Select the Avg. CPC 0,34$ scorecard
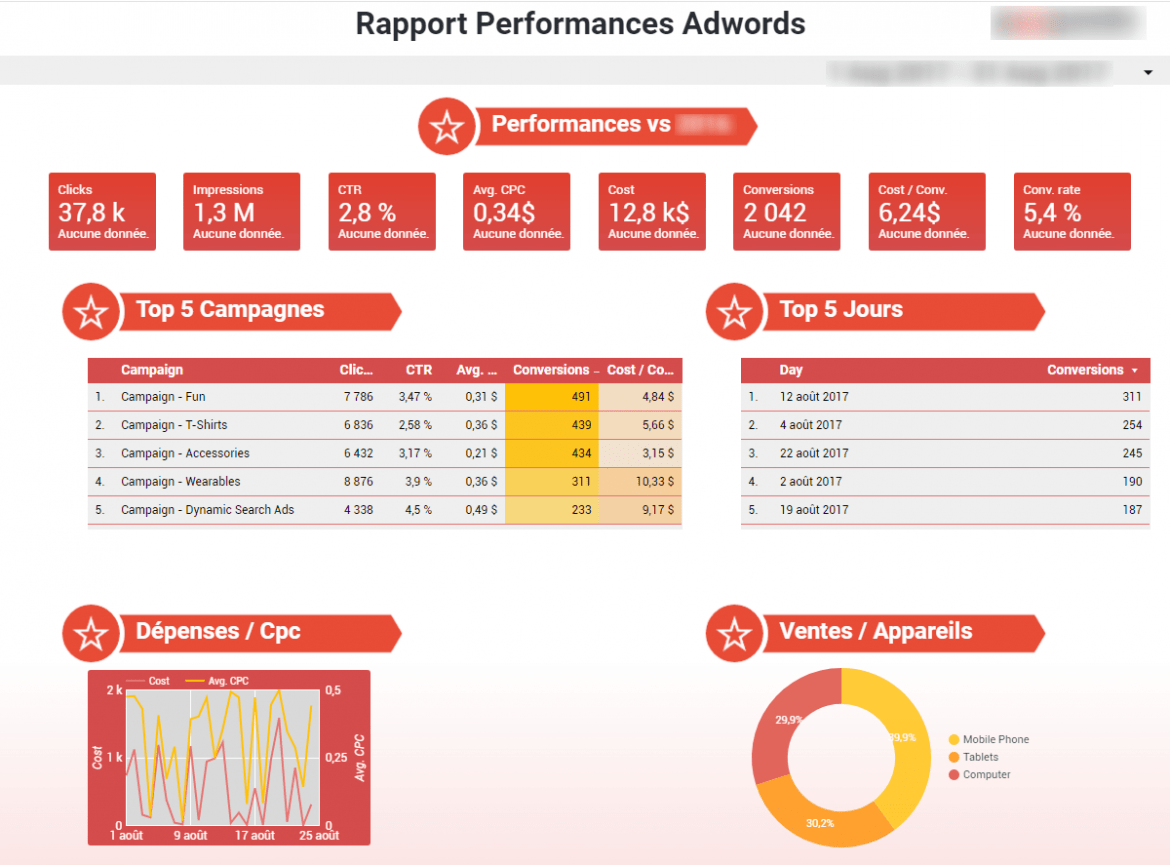This screenshot has height=865, width=1170. 516,212
